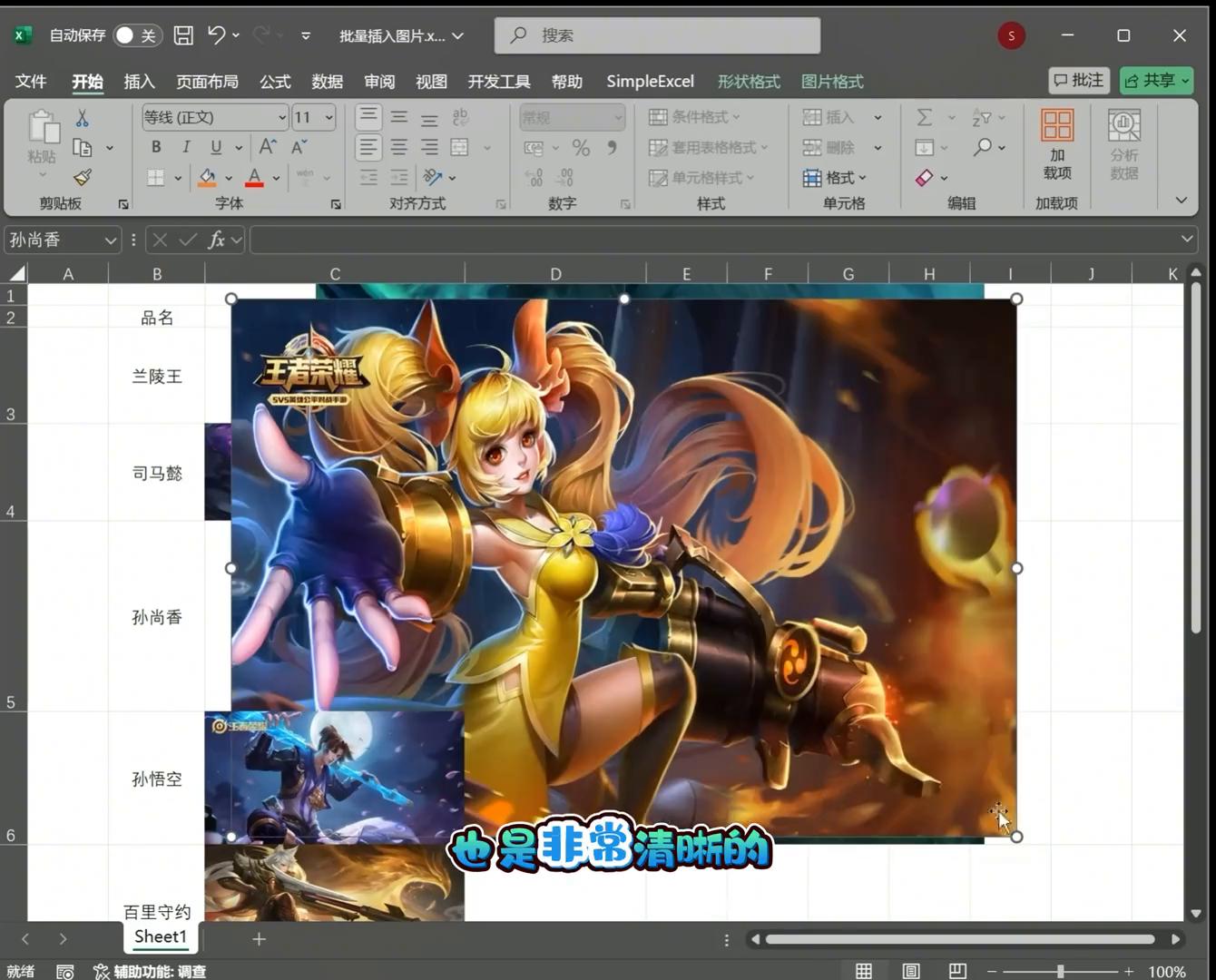
Task: Expand the Name Box dropdown
Action: 110,240
